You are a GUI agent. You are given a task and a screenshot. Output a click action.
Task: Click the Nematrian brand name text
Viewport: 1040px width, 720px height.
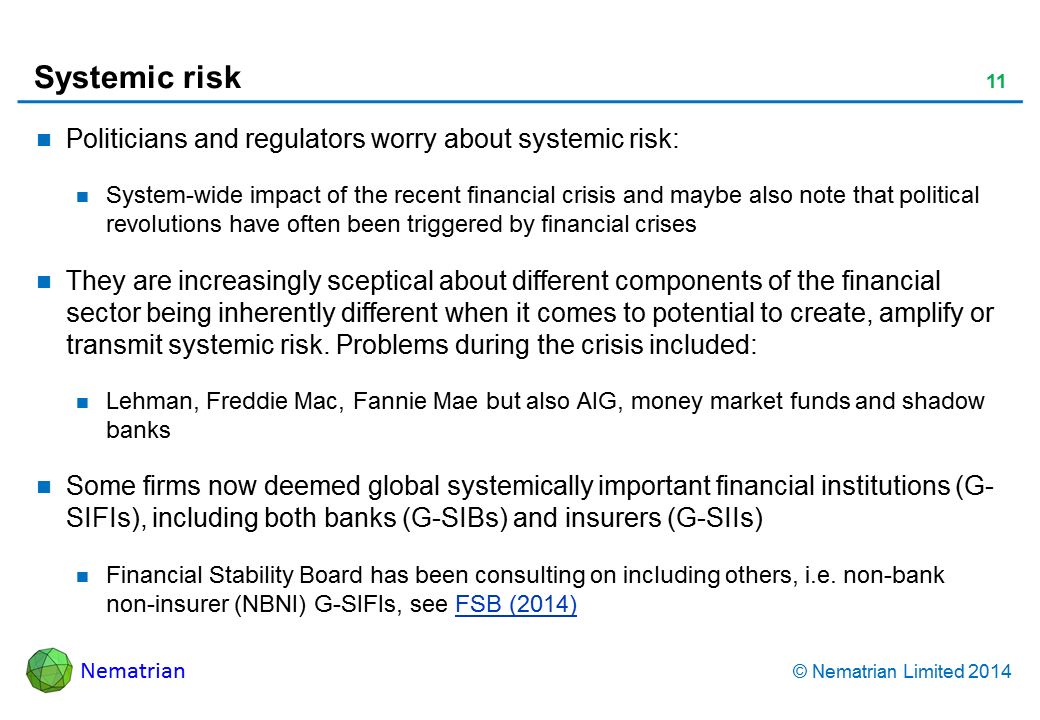pos(132,671)
